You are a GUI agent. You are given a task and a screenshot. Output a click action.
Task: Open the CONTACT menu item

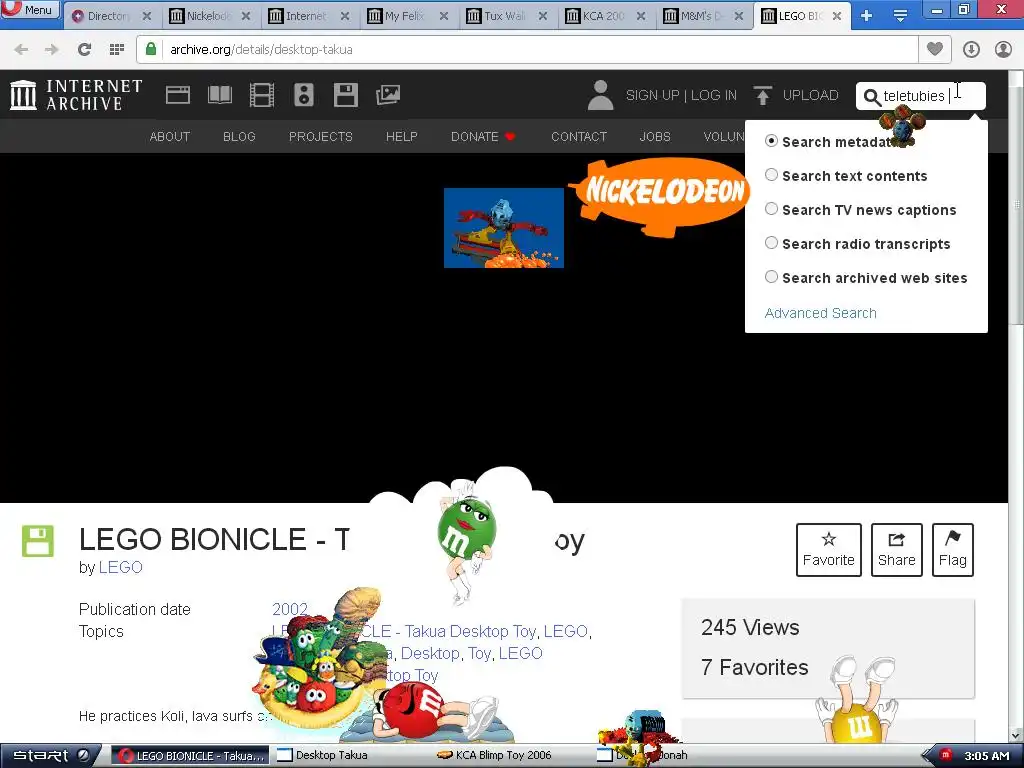(579, 136)
